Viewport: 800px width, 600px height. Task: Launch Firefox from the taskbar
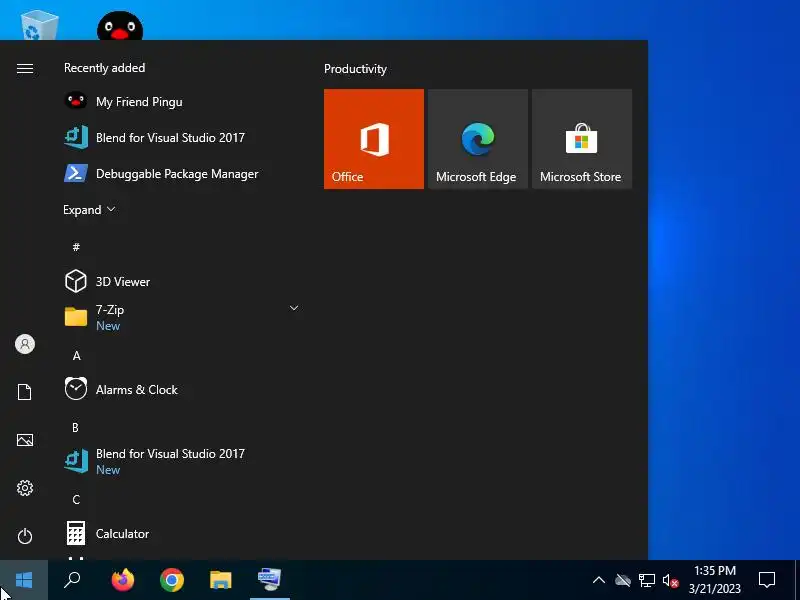click(122, 580)
